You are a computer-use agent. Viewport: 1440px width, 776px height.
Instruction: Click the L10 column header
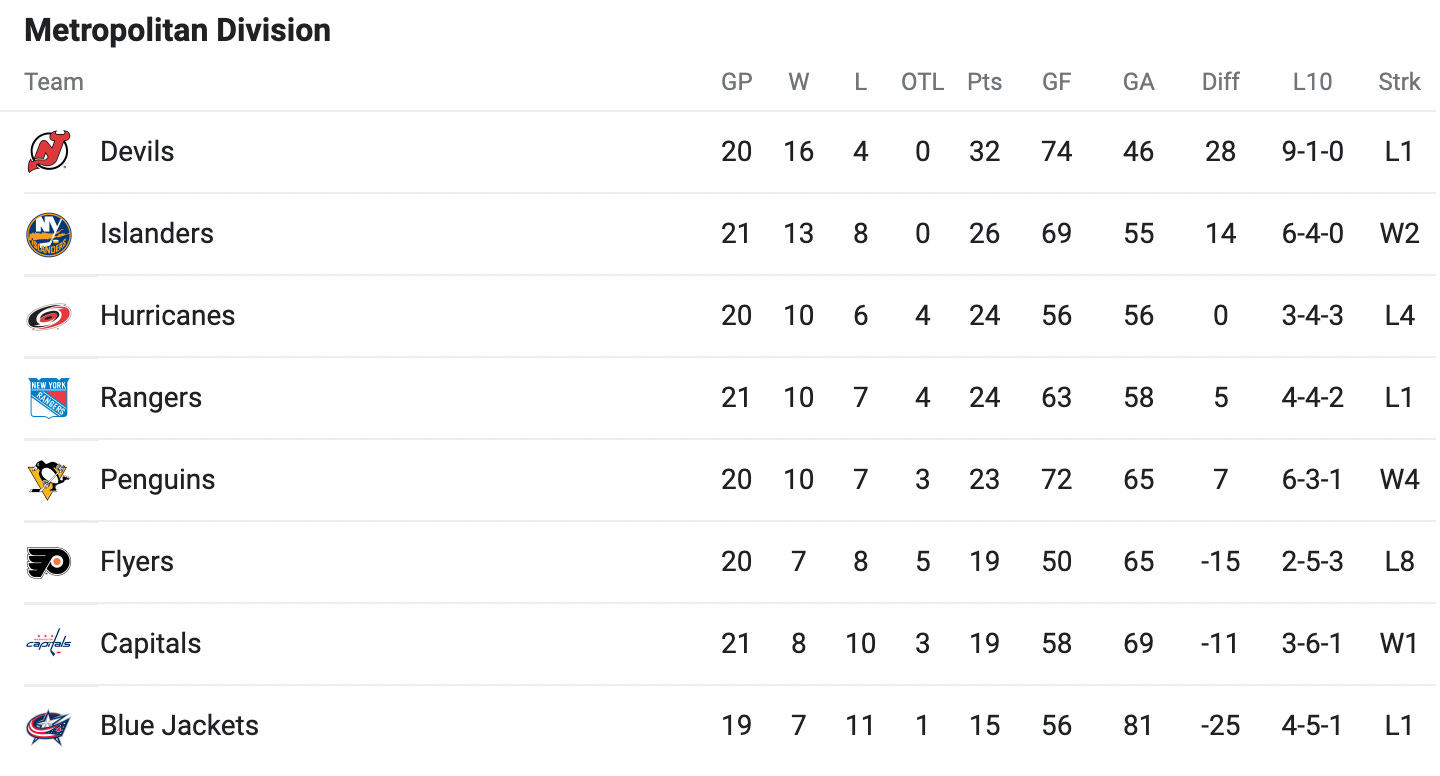[x=1312, y=82]
